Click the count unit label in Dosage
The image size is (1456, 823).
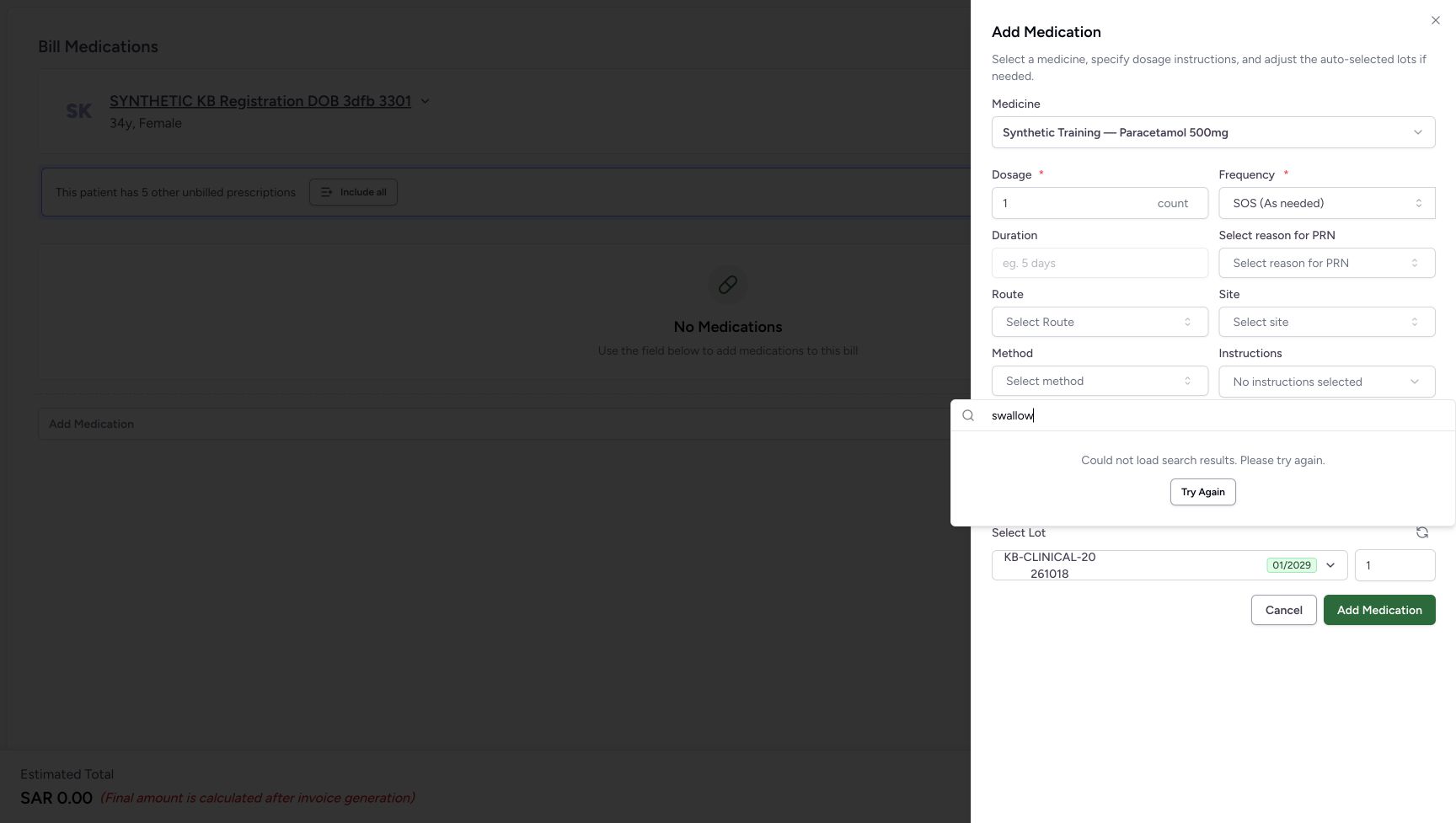coord(1172,203)
